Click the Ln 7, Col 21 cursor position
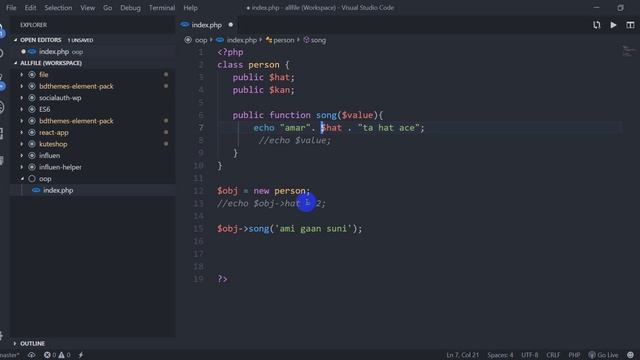Screen dimensions: 640x360 tap(462, 355)
